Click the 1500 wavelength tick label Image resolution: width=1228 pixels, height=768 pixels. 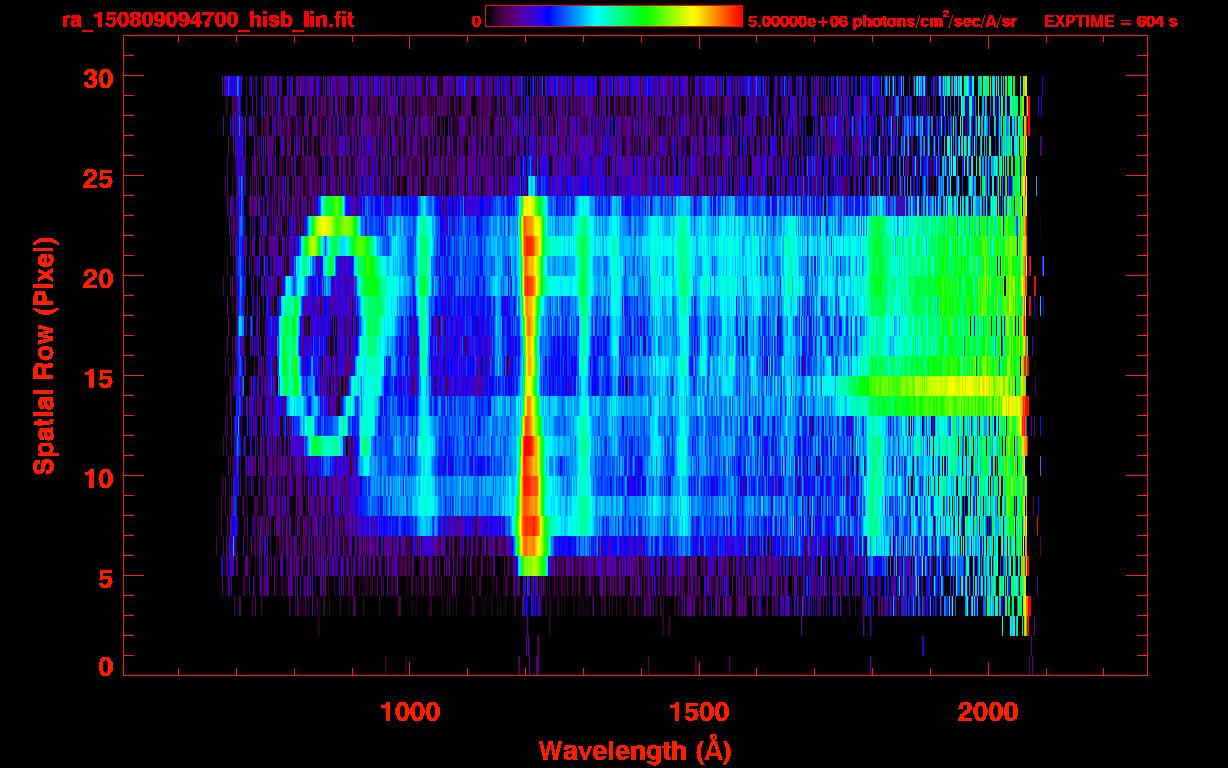pyautogui.click(x=699, y=712)
